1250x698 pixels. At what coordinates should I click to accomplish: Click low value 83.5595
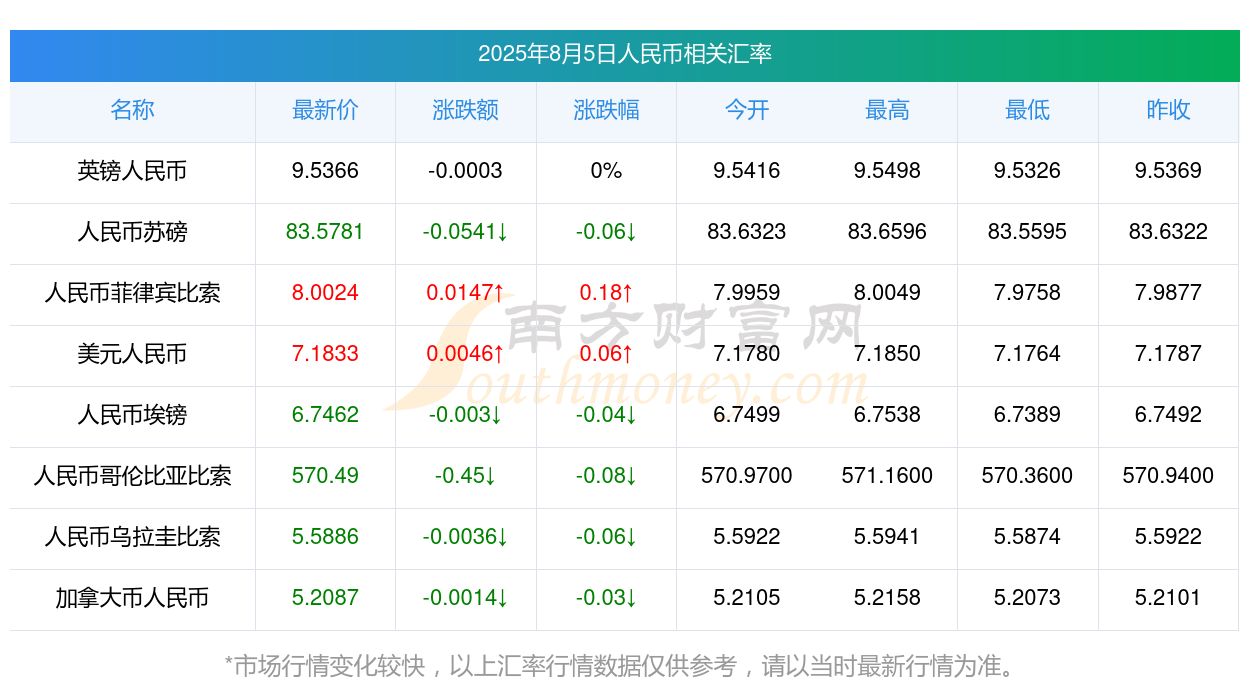(x=1028, y=232)
